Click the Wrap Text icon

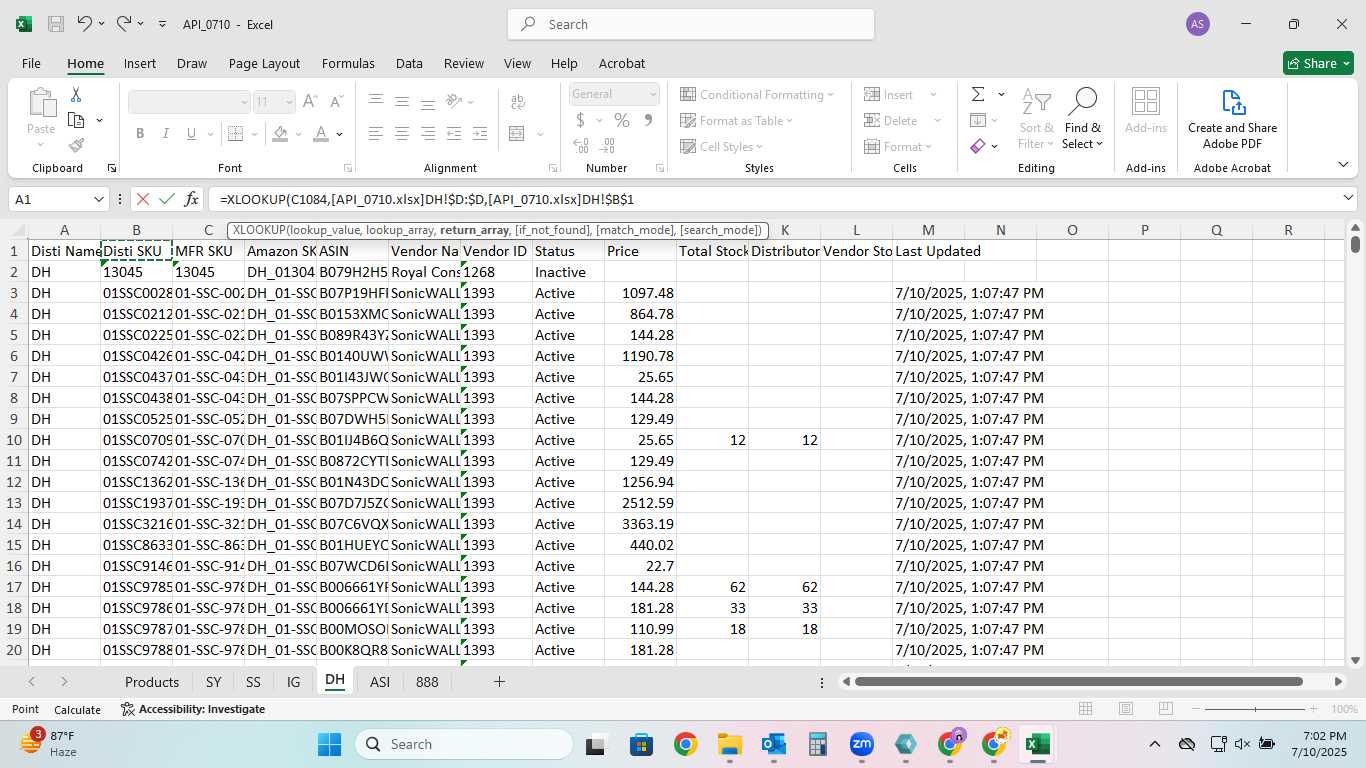tap(518, 101)
